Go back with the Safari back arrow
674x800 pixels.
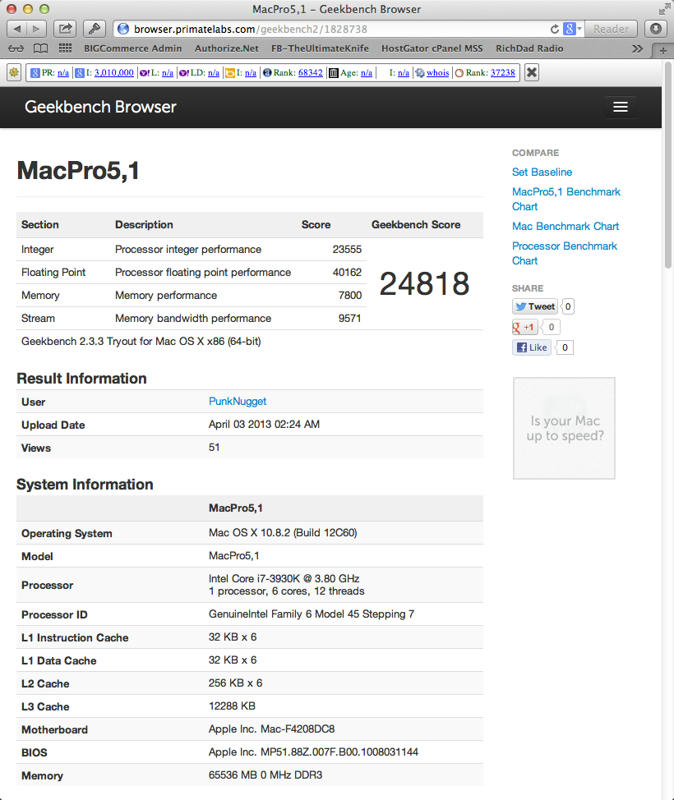(17, 29)
